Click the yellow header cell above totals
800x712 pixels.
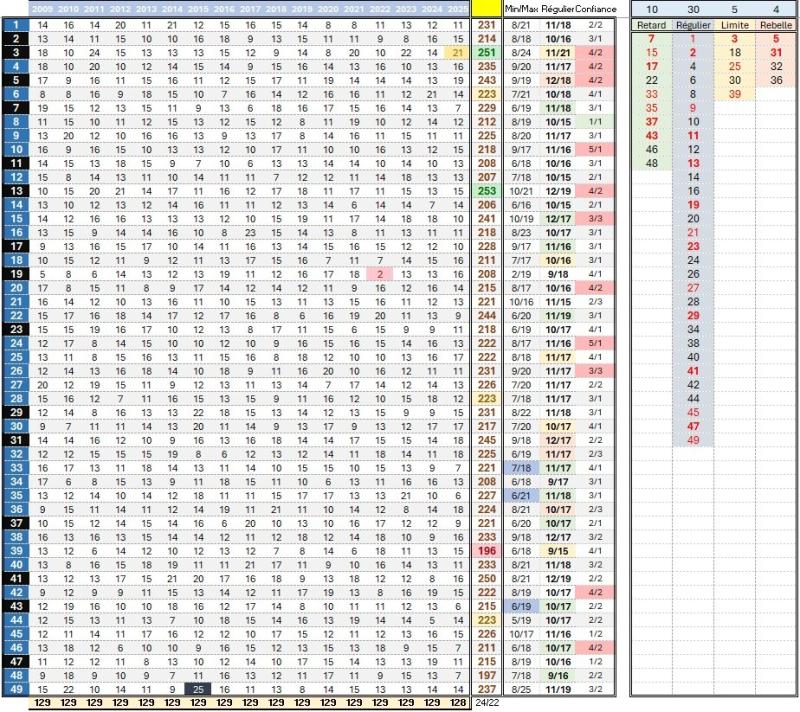click(x=487, y=8)
